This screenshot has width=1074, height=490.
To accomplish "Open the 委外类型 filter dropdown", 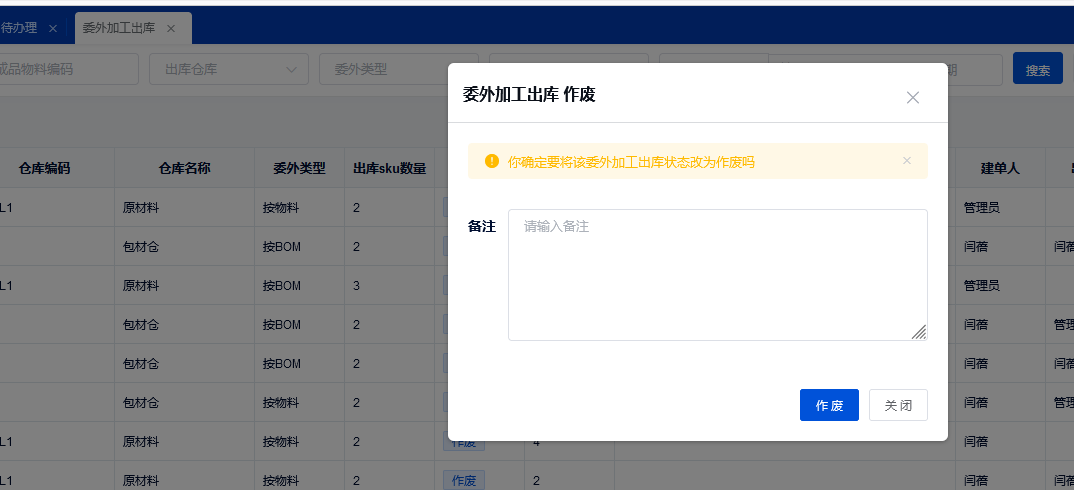I will (x=380, y=69).
